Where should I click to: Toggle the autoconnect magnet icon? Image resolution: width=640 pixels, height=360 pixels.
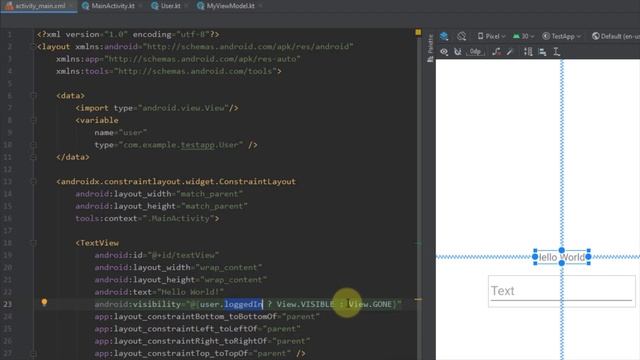pos(458,52)
